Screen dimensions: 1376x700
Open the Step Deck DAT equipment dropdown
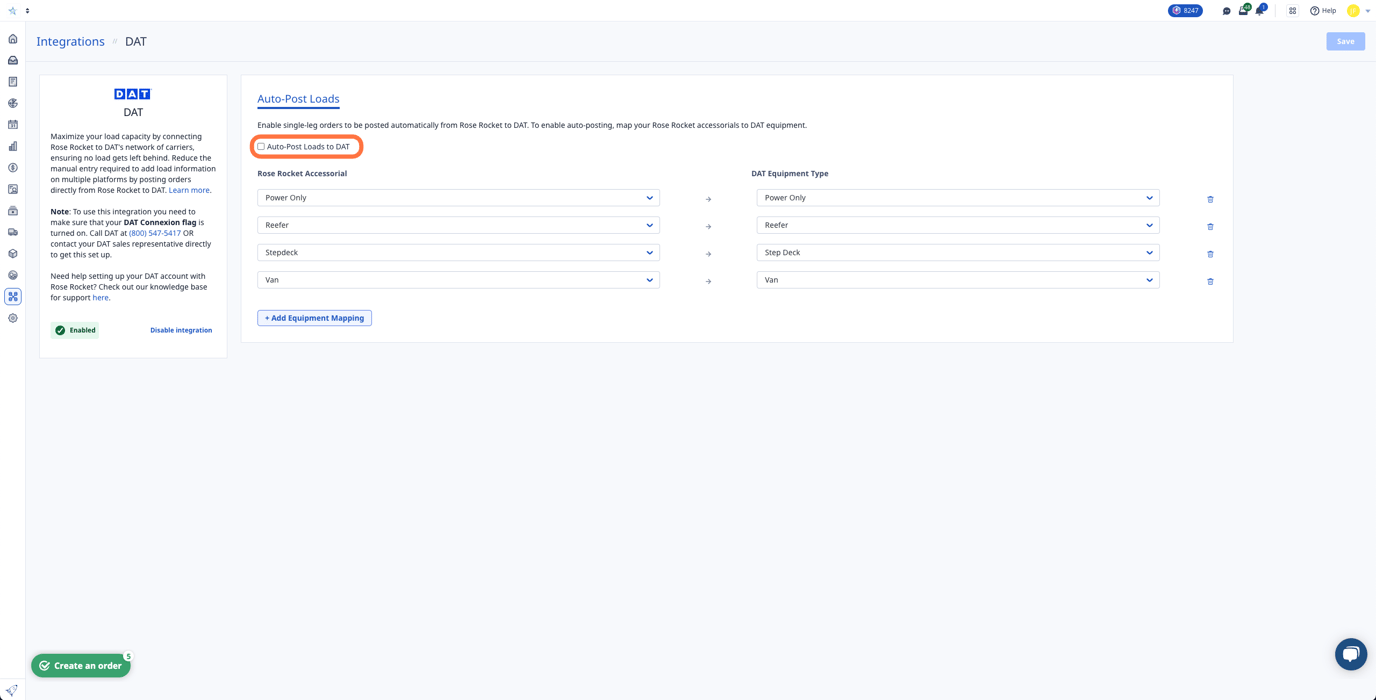(957, 252)
